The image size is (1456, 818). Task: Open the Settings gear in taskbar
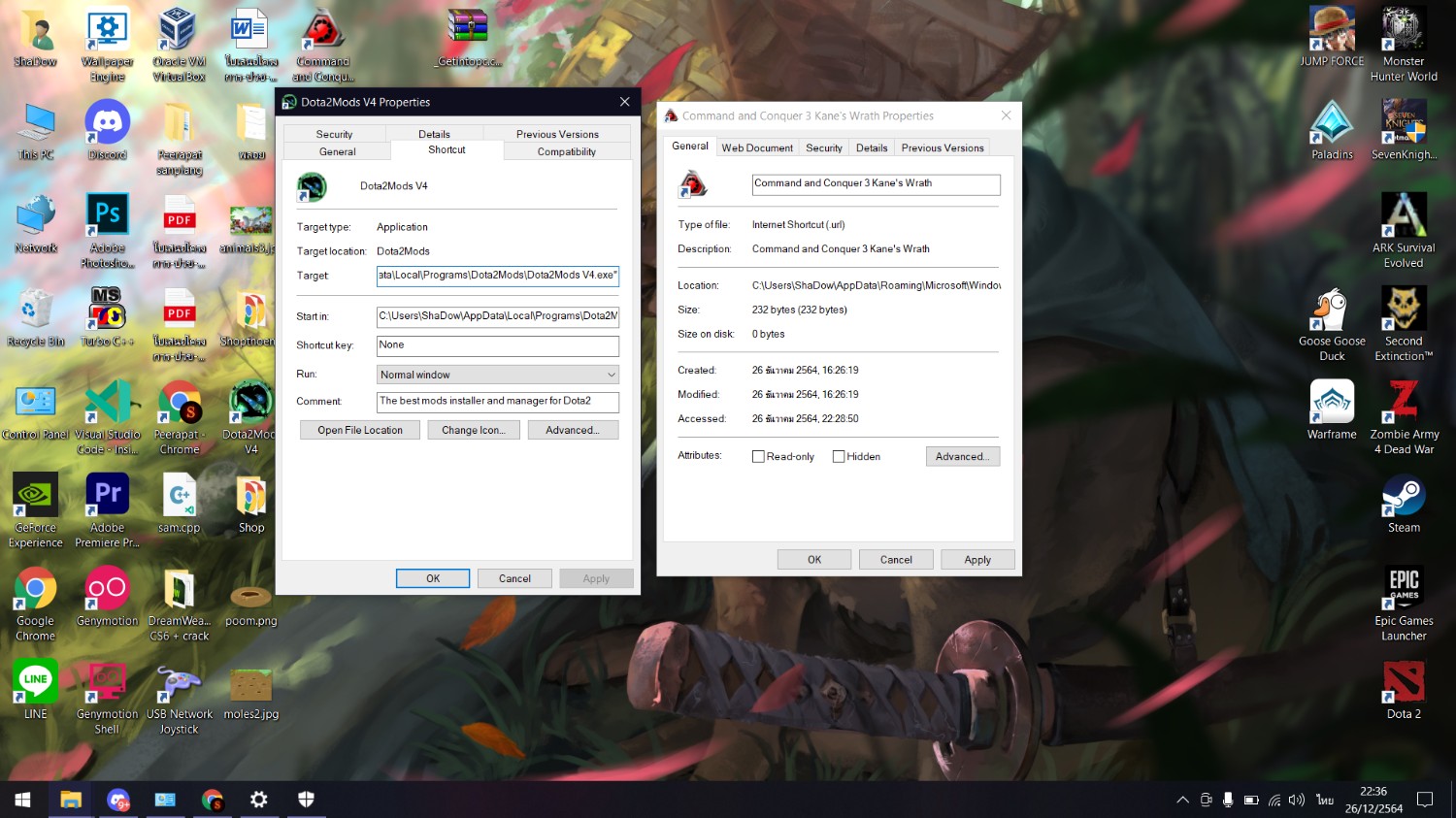258,800
